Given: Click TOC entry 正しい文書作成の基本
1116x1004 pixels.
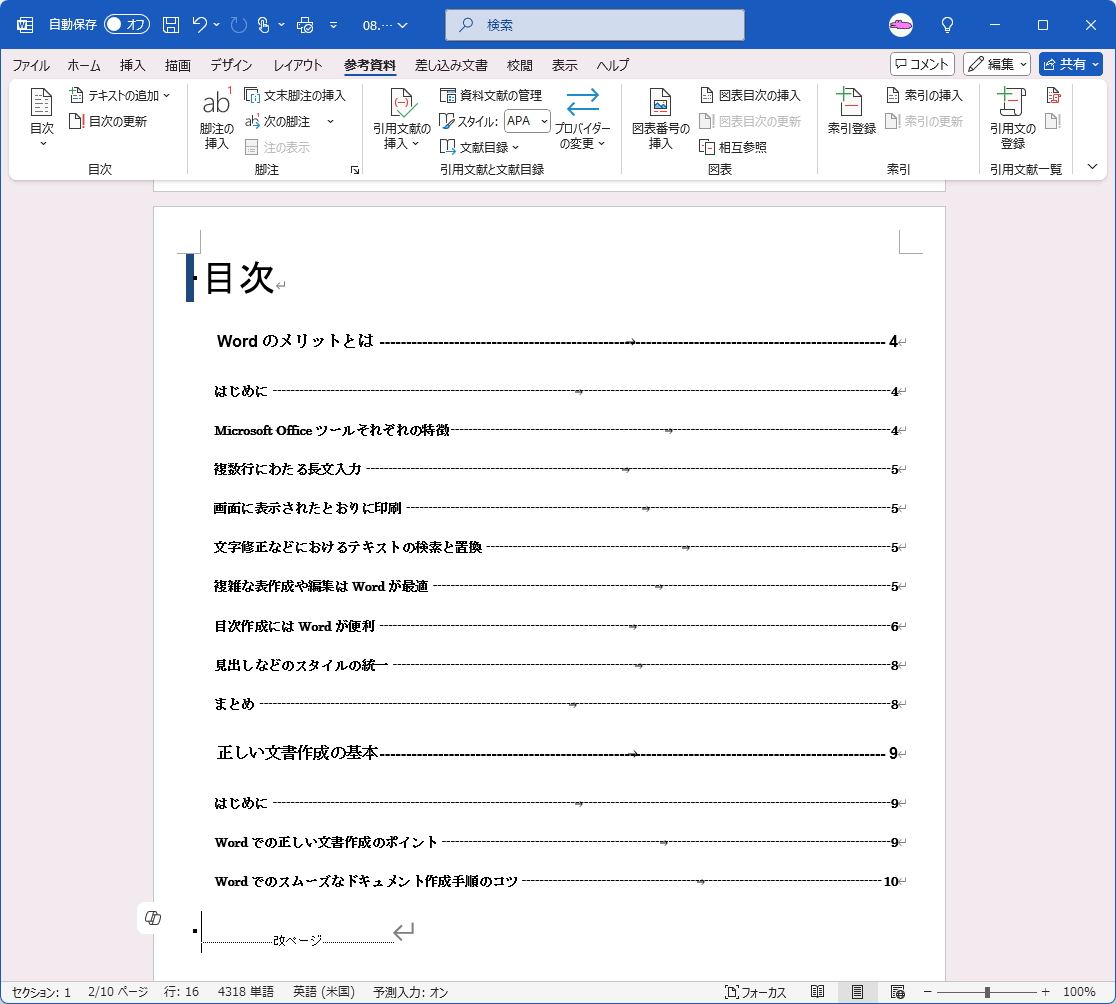Looking at the screenshot, I should click(x=297, y=753).
